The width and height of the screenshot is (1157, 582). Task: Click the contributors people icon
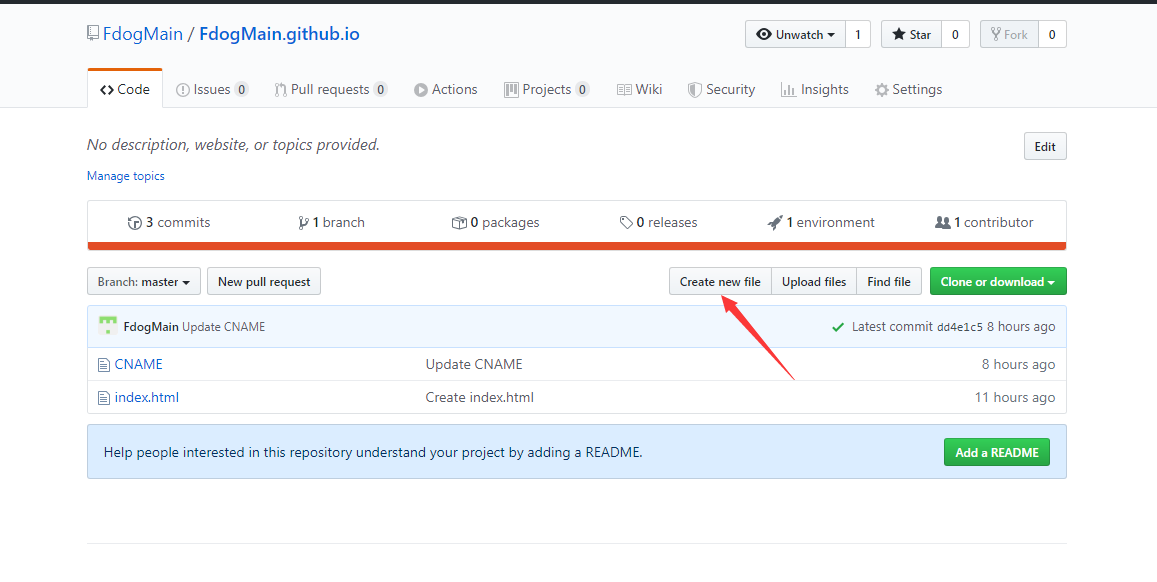pyautogui.click(x=942, y=222)
